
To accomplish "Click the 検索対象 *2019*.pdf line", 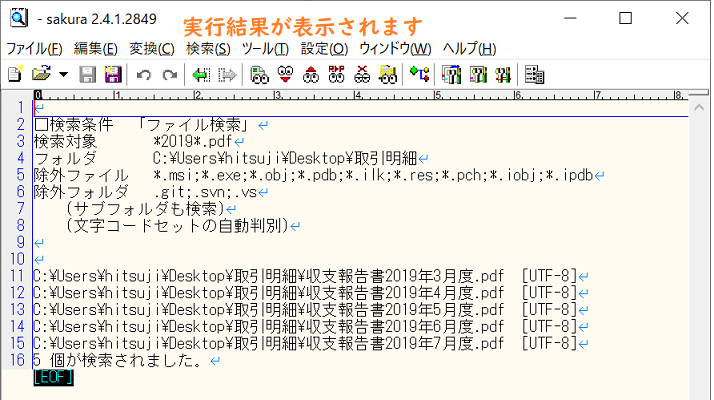I will point(139,141).
